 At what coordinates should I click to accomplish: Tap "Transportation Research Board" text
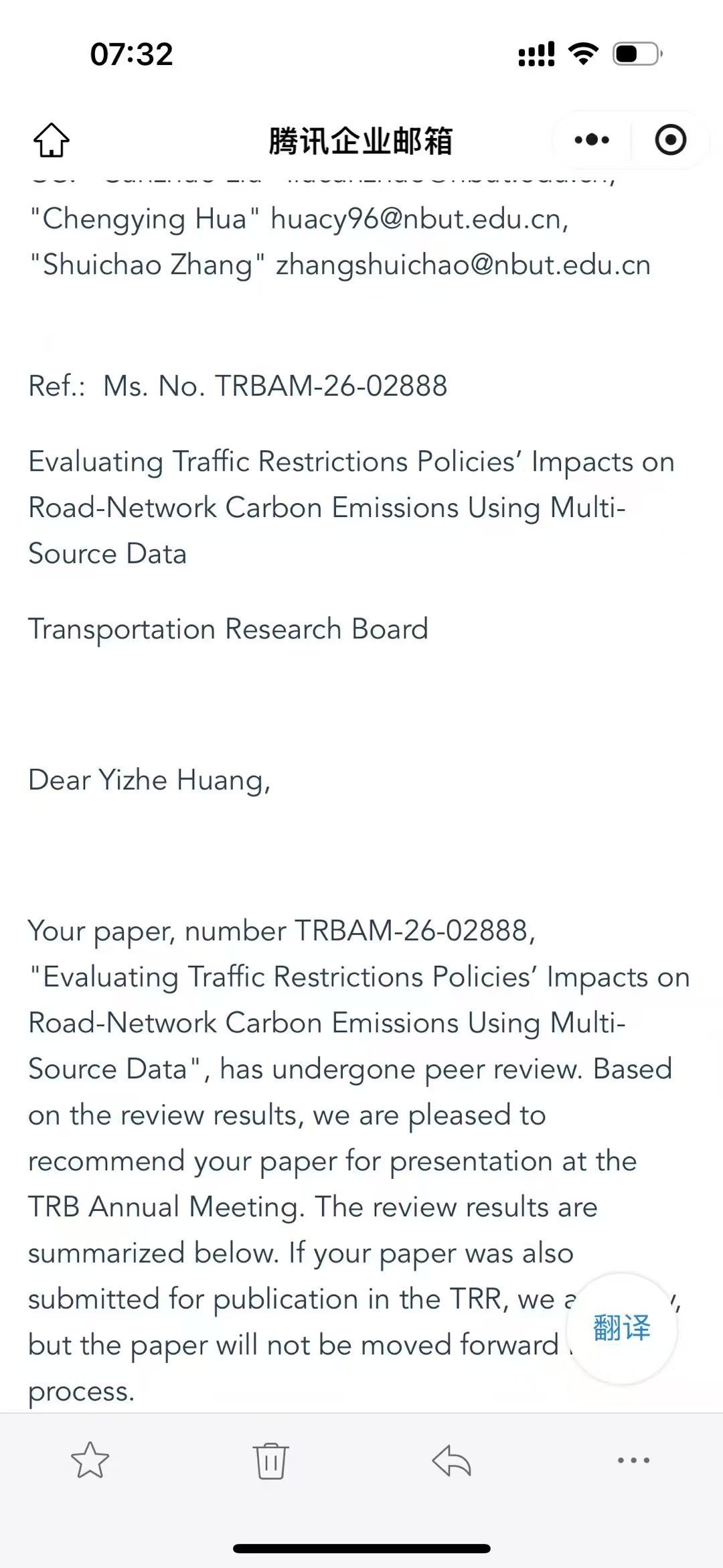click(228, 629)
